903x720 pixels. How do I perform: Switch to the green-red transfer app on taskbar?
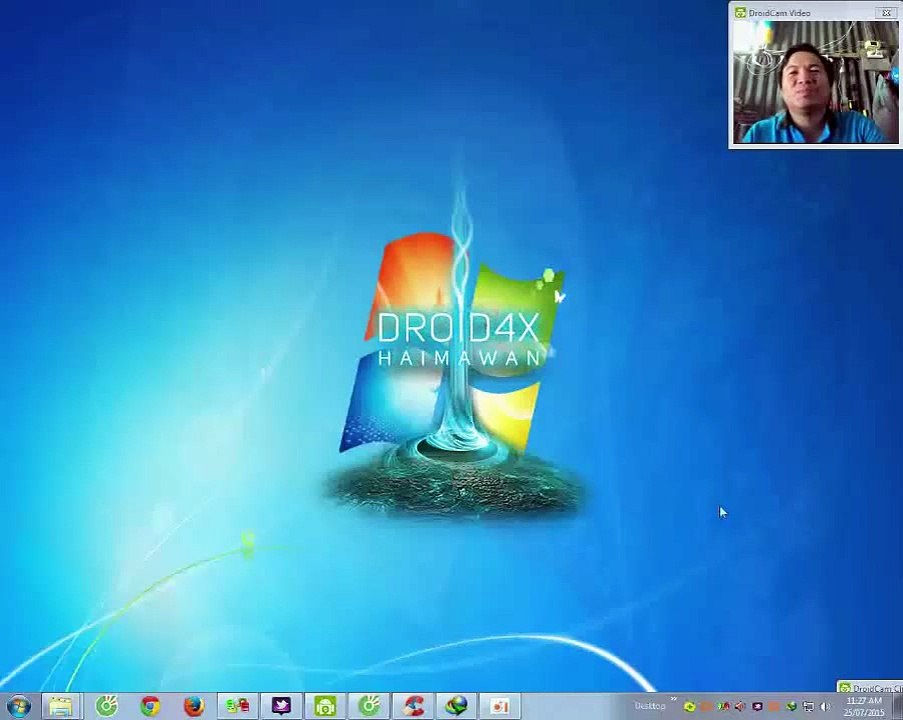[x=238, y=706]
